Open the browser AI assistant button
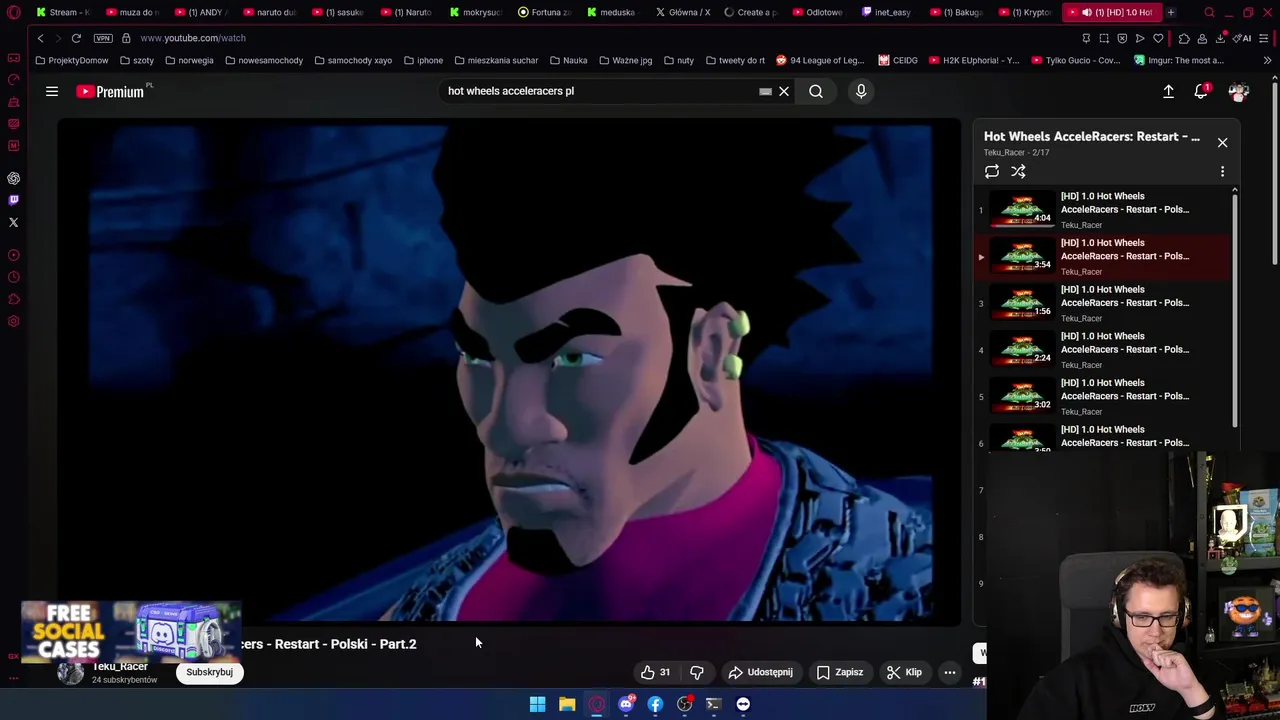The width and height of the screenshot is (1280, 720). pos(1243,38)
